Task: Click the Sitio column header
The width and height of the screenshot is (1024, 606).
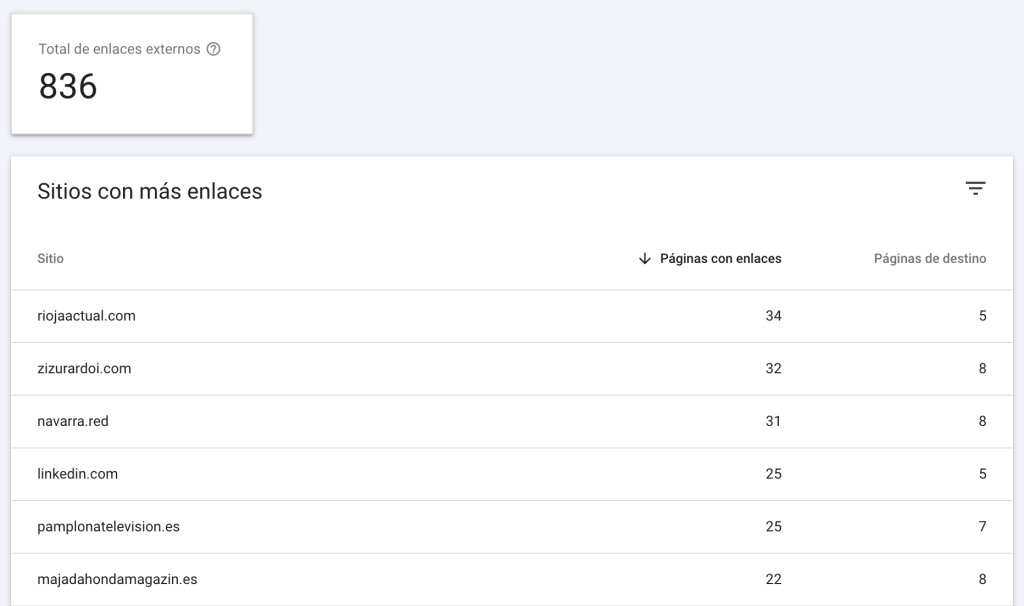Action: 50,259
